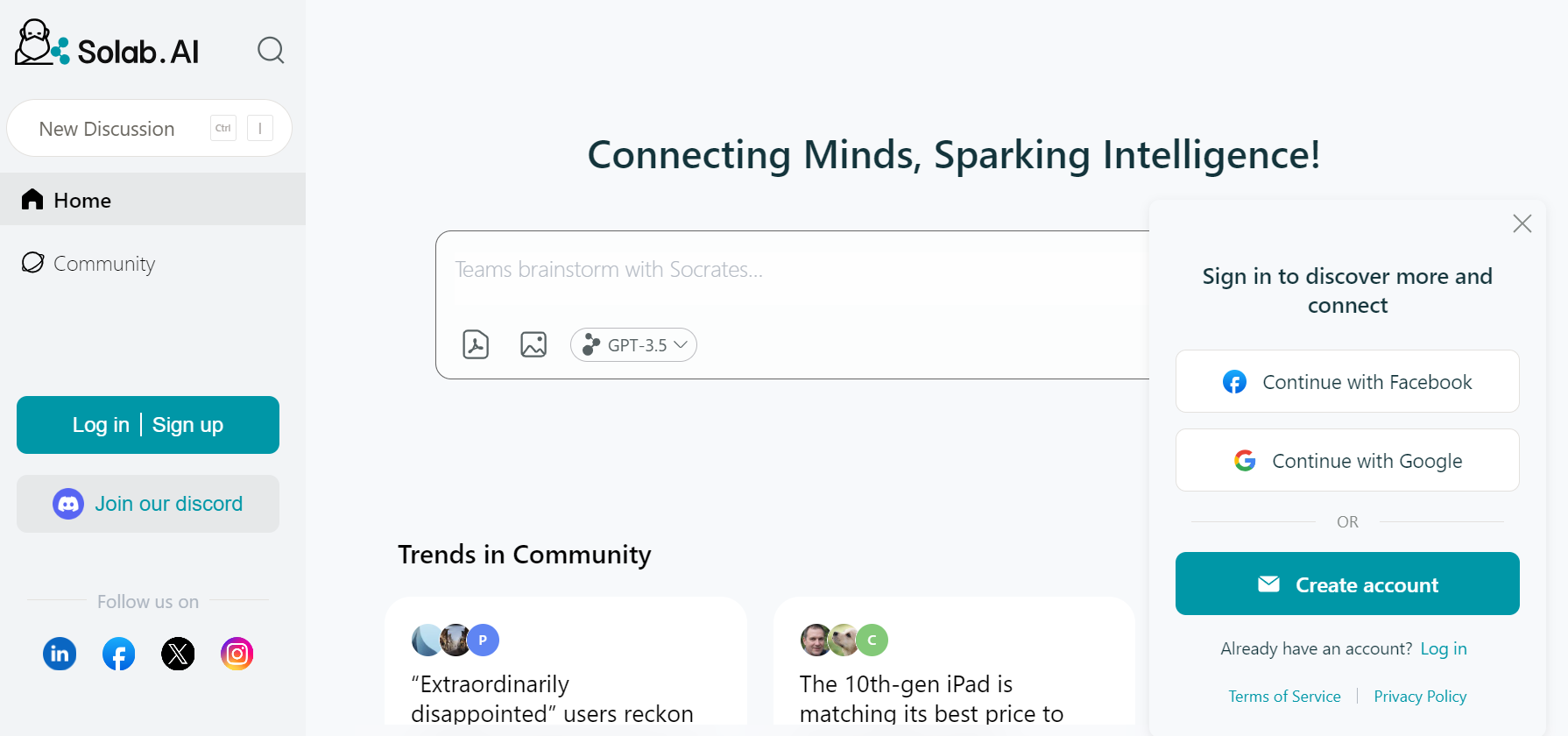Click the search magnifier icon
The width and height of the screenshot is (1568, 736).
pyautogui.click(x=271, y=50)
